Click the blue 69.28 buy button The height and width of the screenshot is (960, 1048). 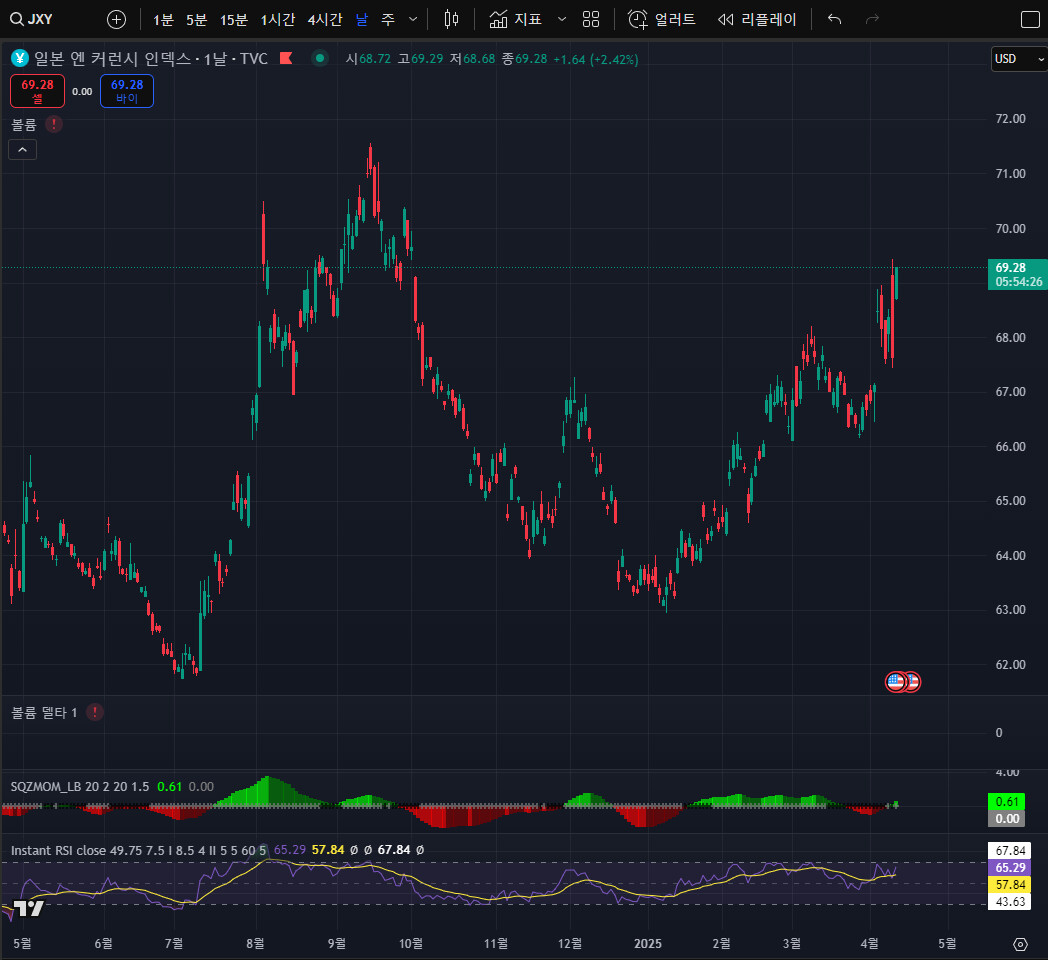click(x=126, y=91)
